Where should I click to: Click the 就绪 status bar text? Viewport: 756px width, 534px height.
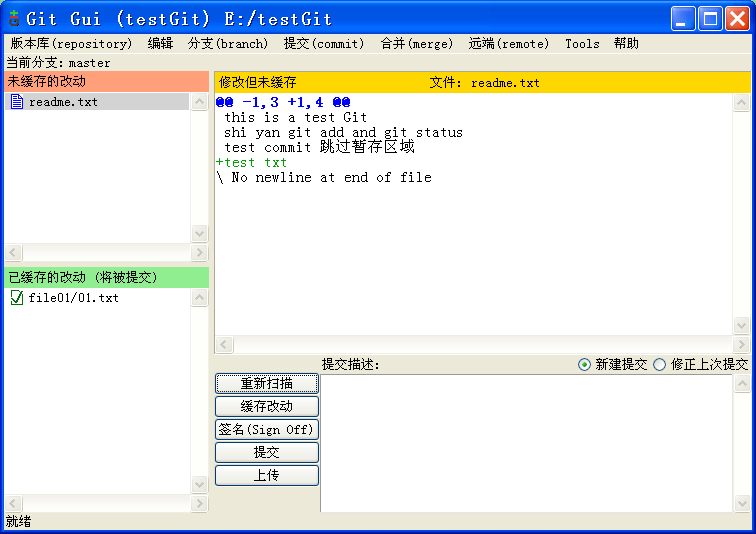(18, 521)
